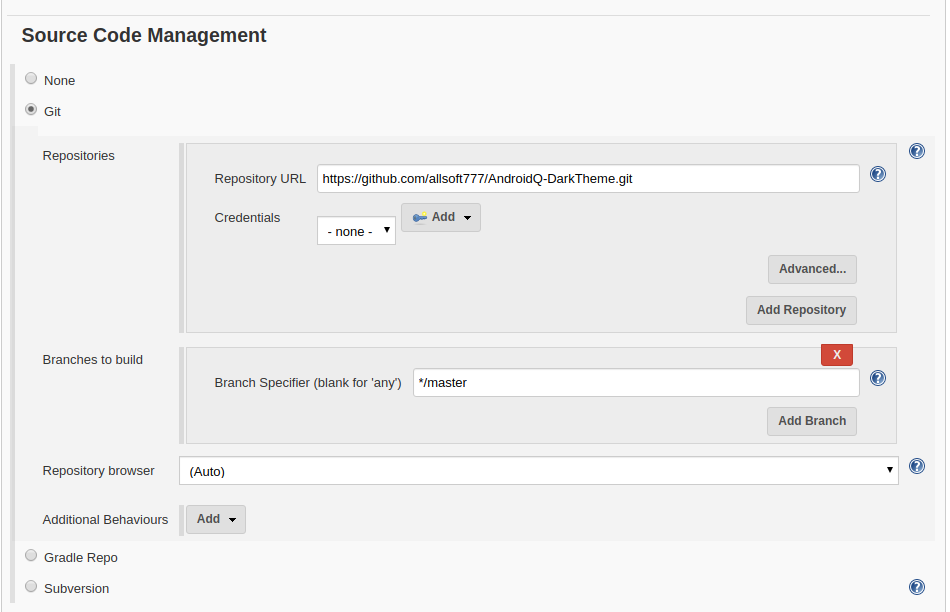
Task: Click the key icon on credentials Add button
Action: 419,218
